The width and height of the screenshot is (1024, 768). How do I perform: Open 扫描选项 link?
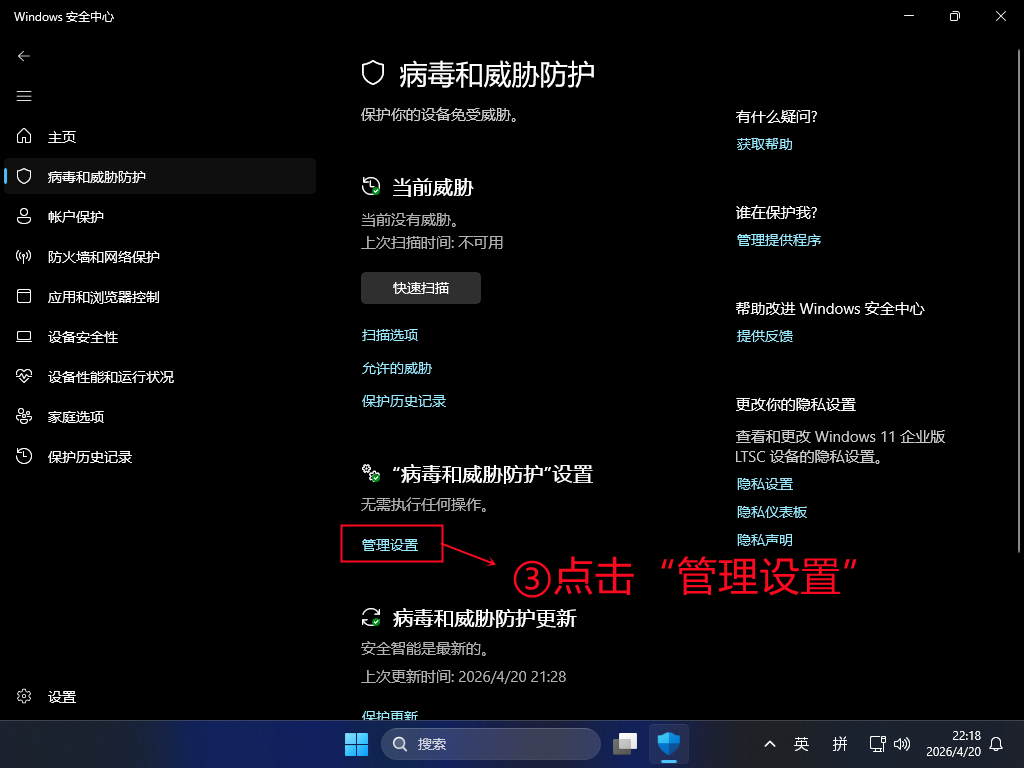pyautogui.click(x=390, y=335)
